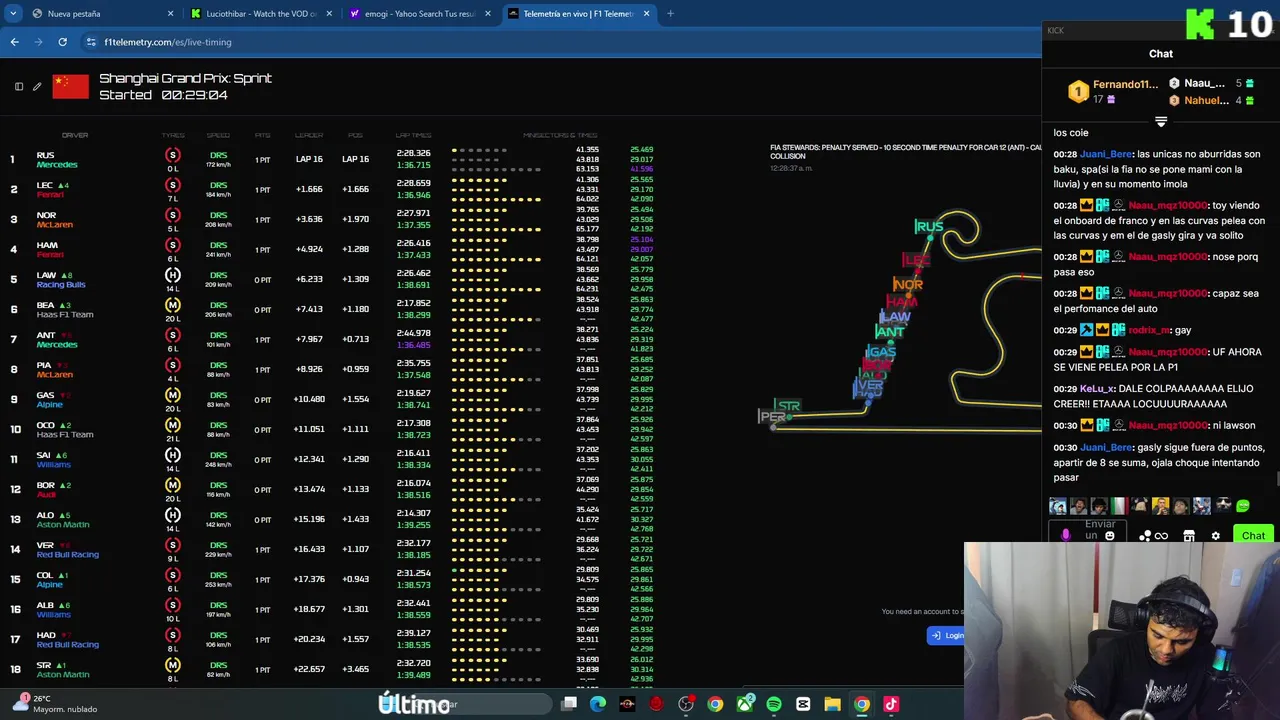This screenshot has height=720, width=1280.
Task: Click the infinity icon below chat
Action: tap(1161, 536)
